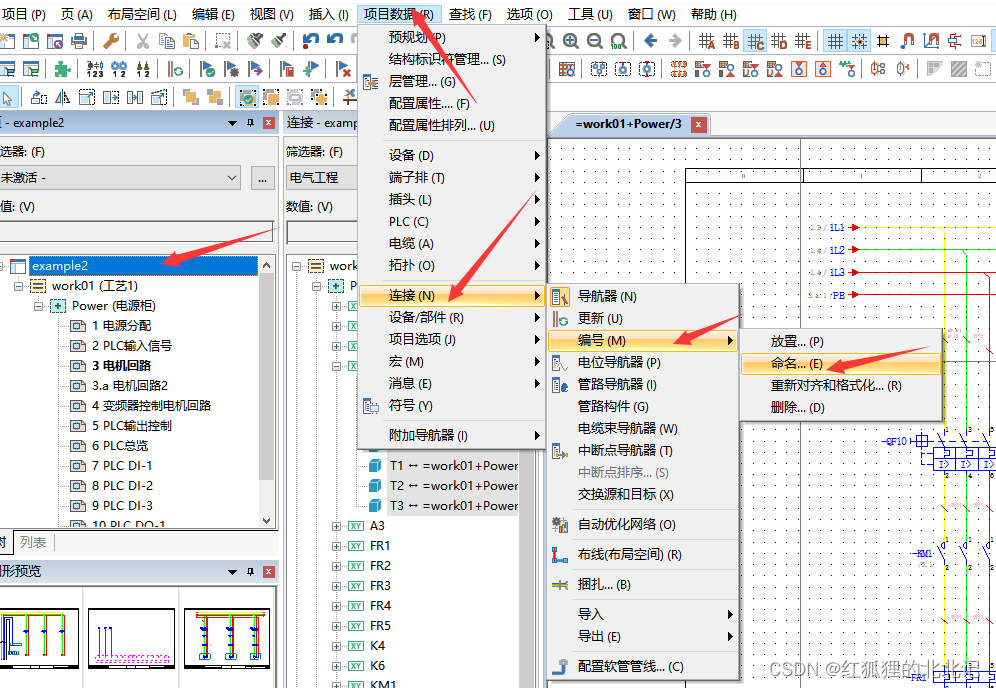
Task: Collapse the work01 (工艺1) tree node
Action: [x=21, y=286]
